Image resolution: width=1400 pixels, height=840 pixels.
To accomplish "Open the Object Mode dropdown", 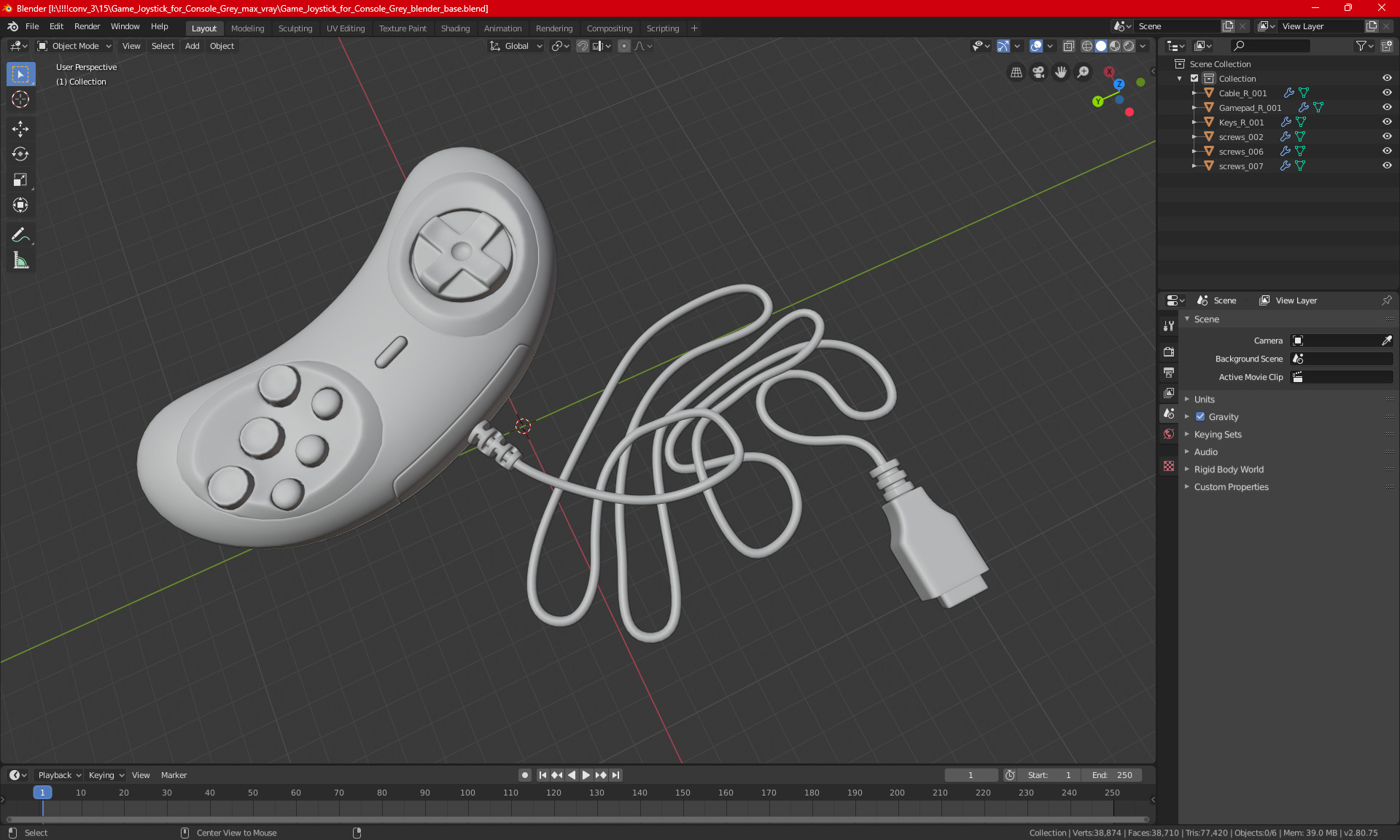I will (x=74, y=46).
